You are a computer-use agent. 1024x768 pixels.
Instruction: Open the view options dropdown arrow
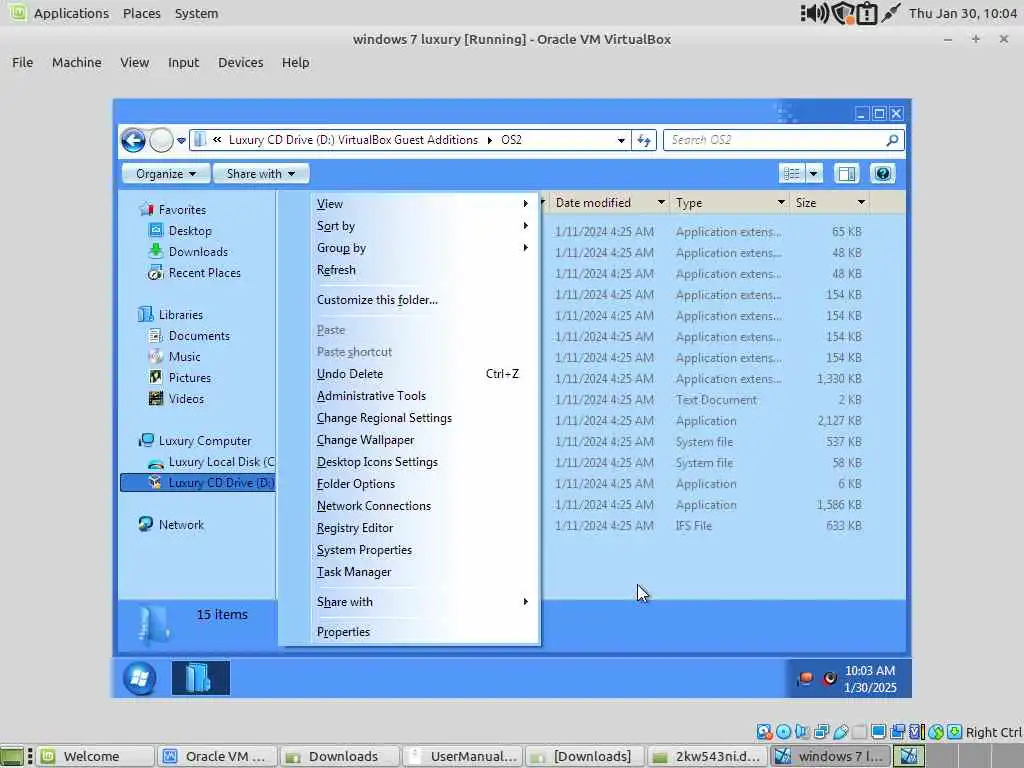click(x=814, y=173)
